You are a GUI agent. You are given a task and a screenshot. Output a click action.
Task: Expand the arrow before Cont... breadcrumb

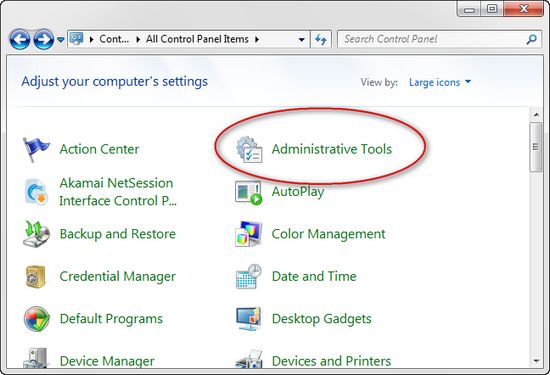(92, 39)
